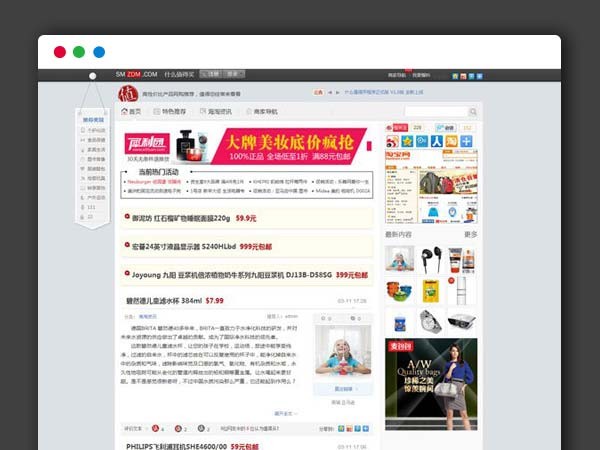Viewport: 600px width, 450px height.
Task: Click the cosmetics sale banner
Action: (x=245, y=145)
